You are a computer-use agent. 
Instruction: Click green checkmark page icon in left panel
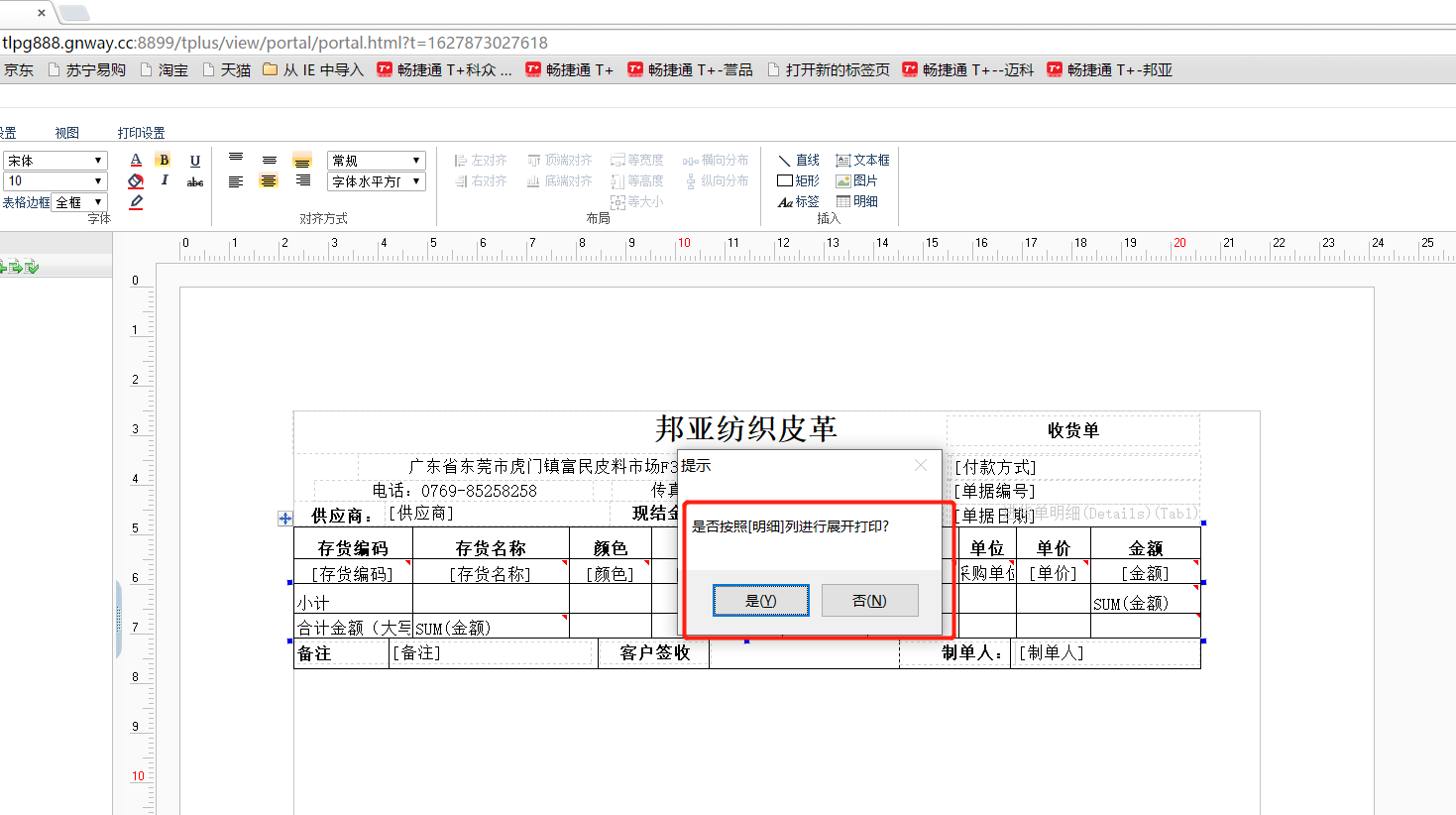coord(33,267)
